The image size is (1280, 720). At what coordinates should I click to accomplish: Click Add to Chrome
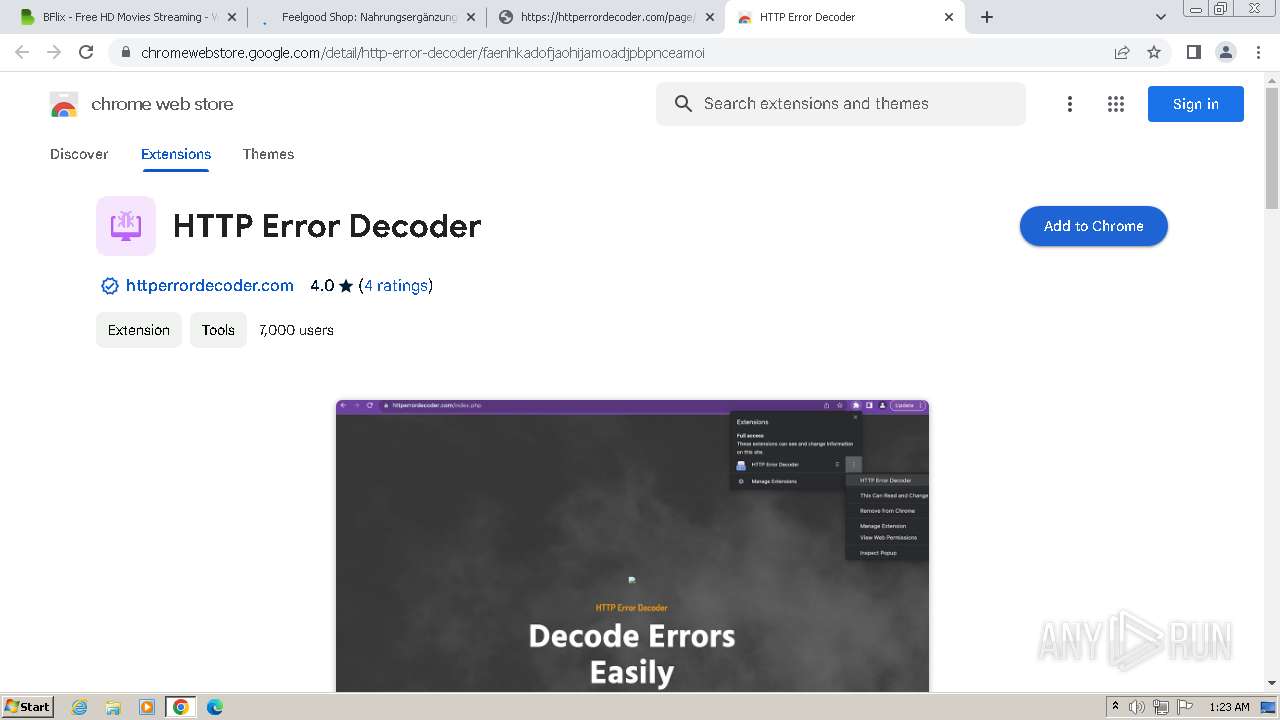[1093, 226]
